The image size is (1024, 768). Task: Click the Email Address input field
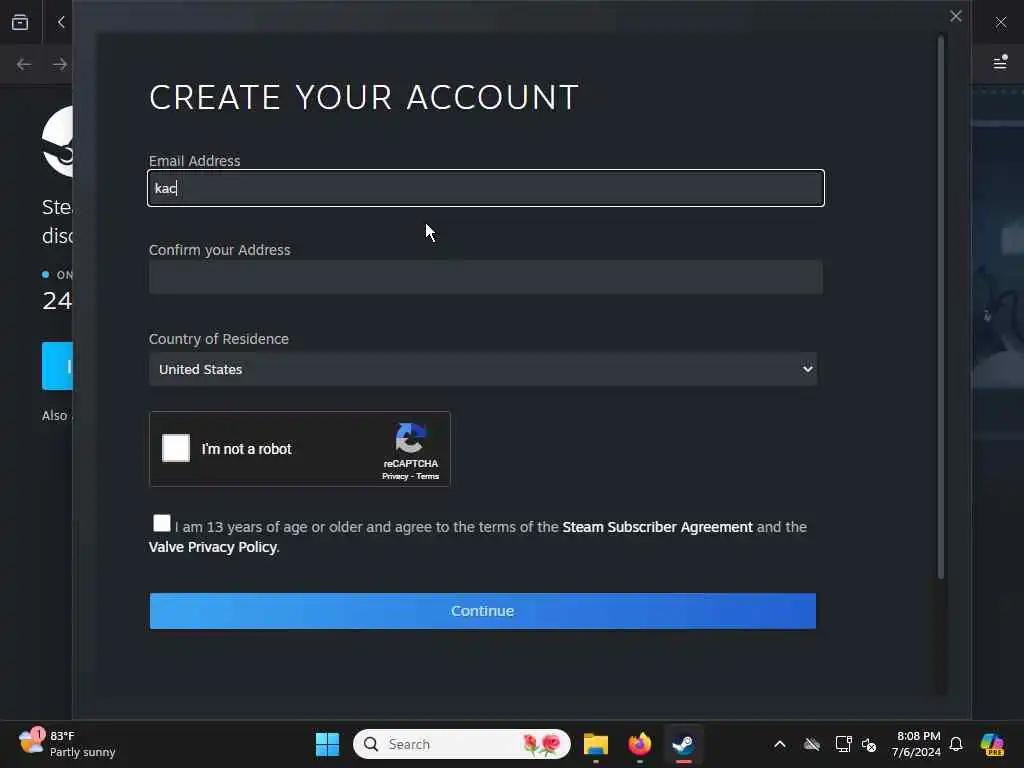click(x=486, y=188)
